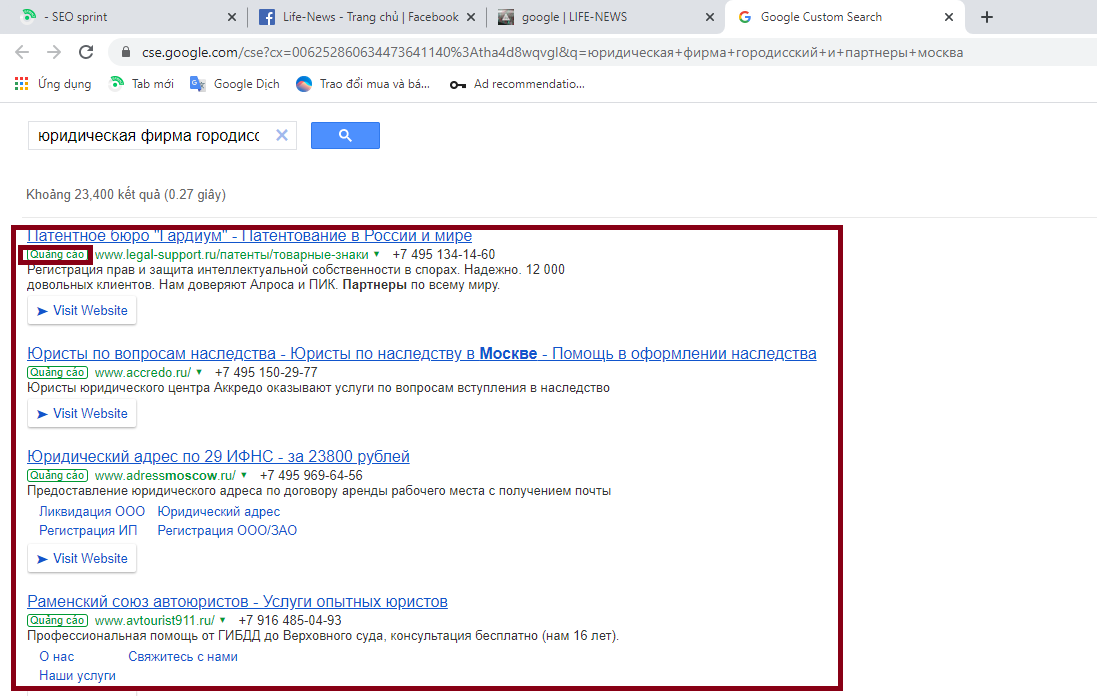This screenshot has height=696, width=1111.
Task: Open the www.accredo.ru link
Action: [x=143, y=372]
